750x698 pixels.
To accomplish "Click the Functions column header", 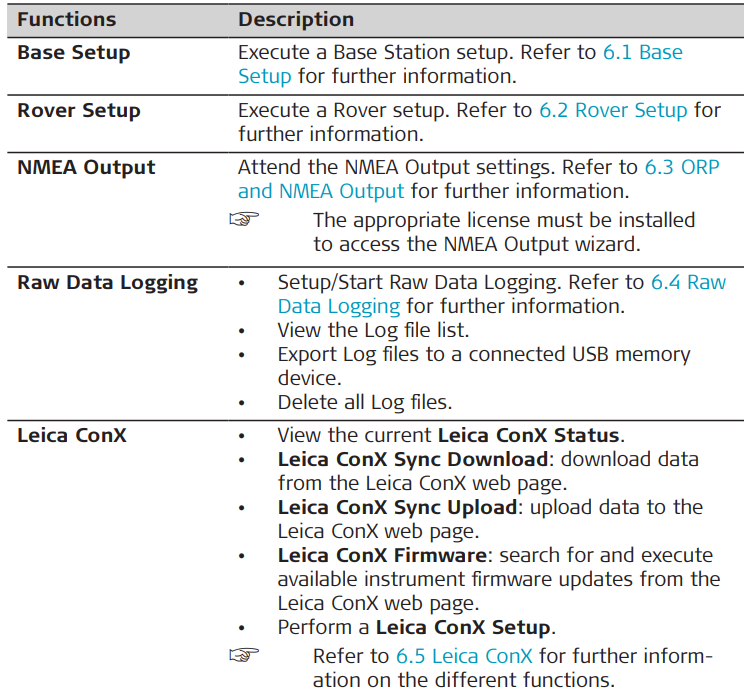I will tap(66, 19).
